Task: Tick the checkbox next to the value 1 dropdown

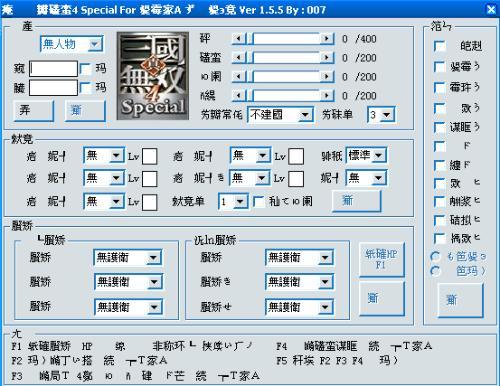Action: click(x=259, y=201)
